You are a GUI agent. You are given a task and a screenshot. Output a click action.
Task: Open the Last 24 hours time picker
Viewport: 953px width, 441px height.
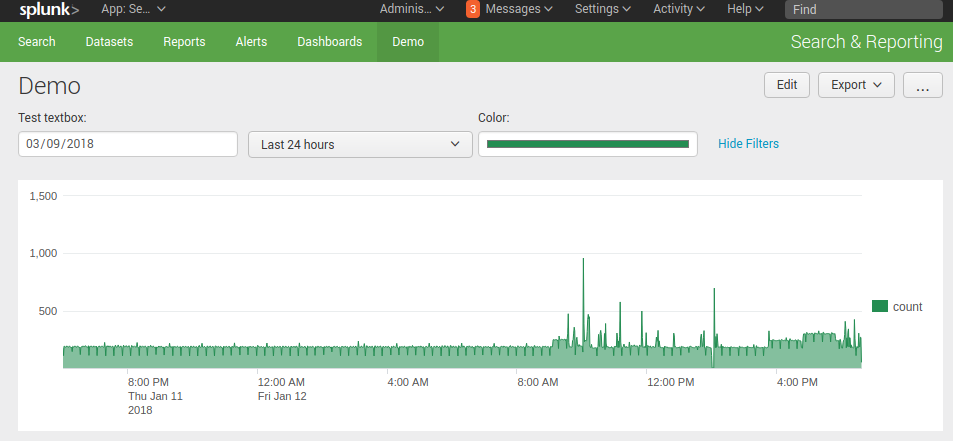(360, 145)
